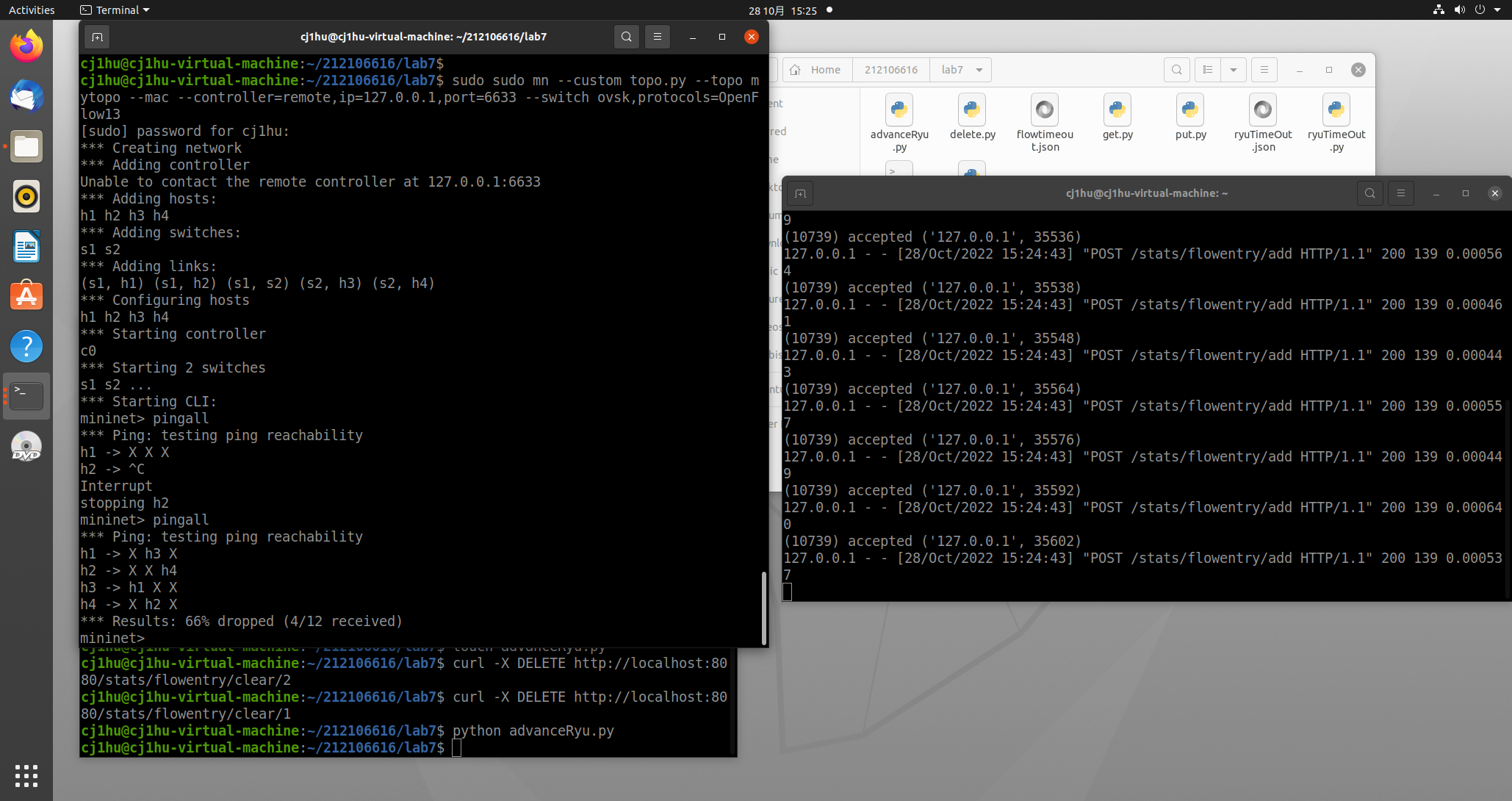Viewport: 1512px width, 801px height.
Task: Select ryuTimeOut.json file
Action: (1263, 123)
